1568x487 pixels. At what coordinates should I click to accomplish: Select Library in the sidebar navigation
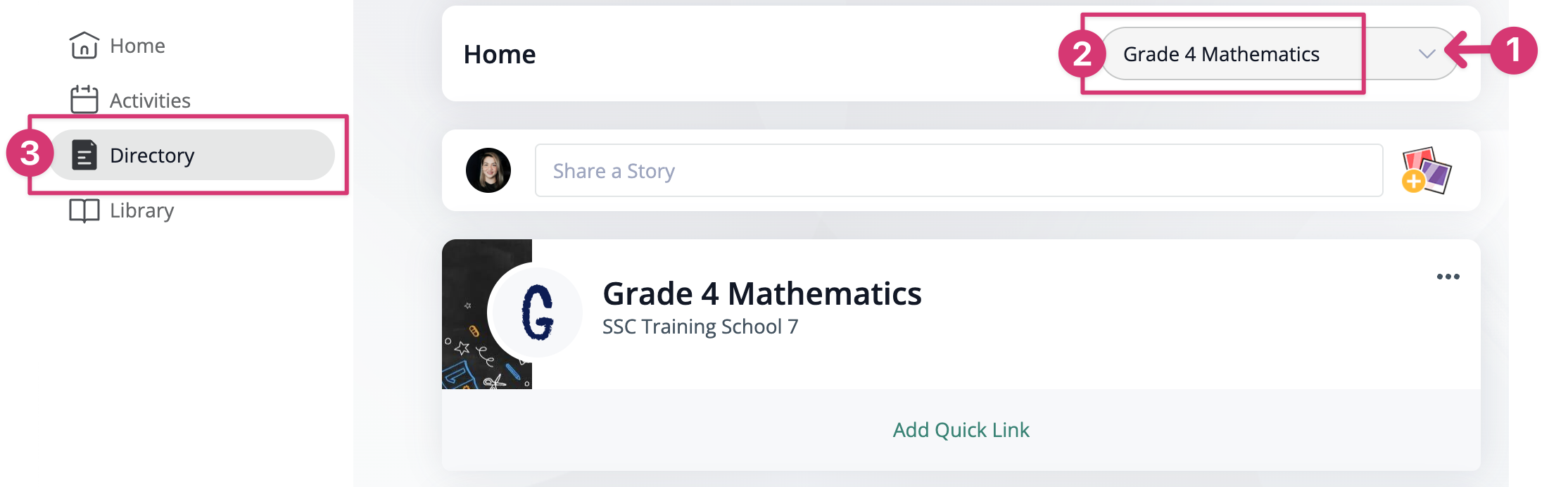[141, 210]
